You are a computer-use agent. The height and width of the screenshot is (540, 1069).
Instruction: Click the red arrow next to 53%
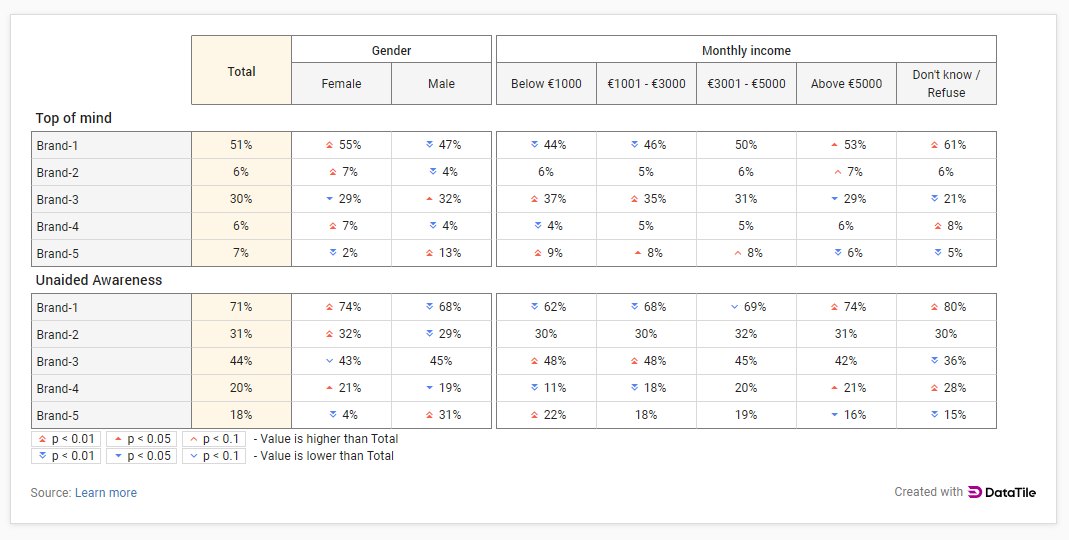pos(834,145)
